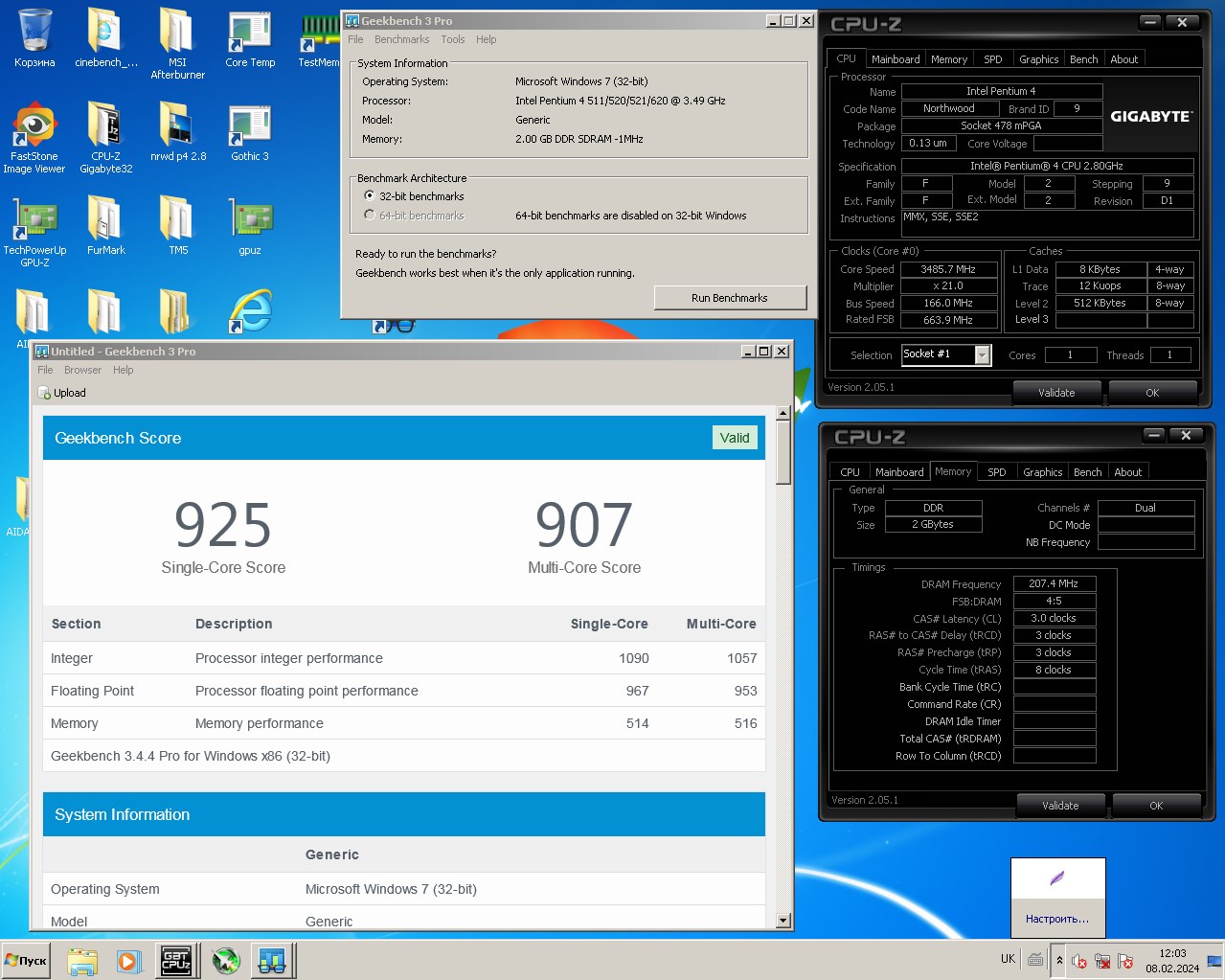This screenshot has height=980, width=1225.
Task: Open green X application in taskbar
Action: [x=226, y=961]
